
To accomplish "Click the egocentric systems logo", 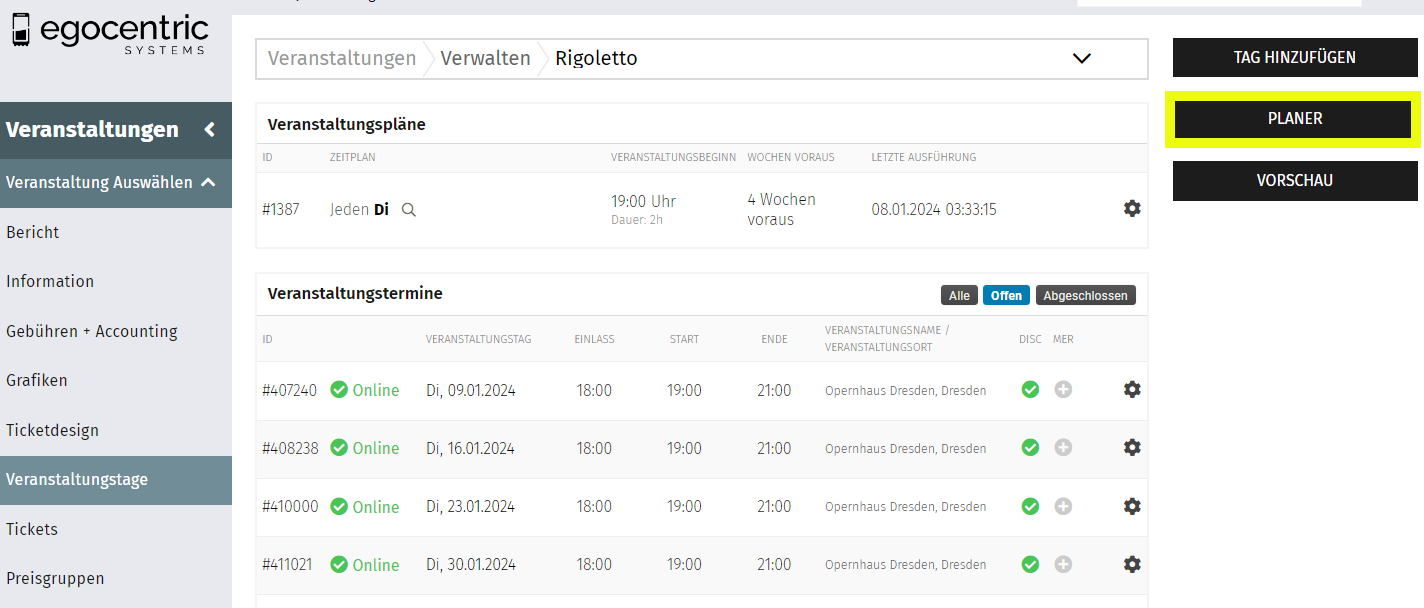I will [x=110, y=33].
